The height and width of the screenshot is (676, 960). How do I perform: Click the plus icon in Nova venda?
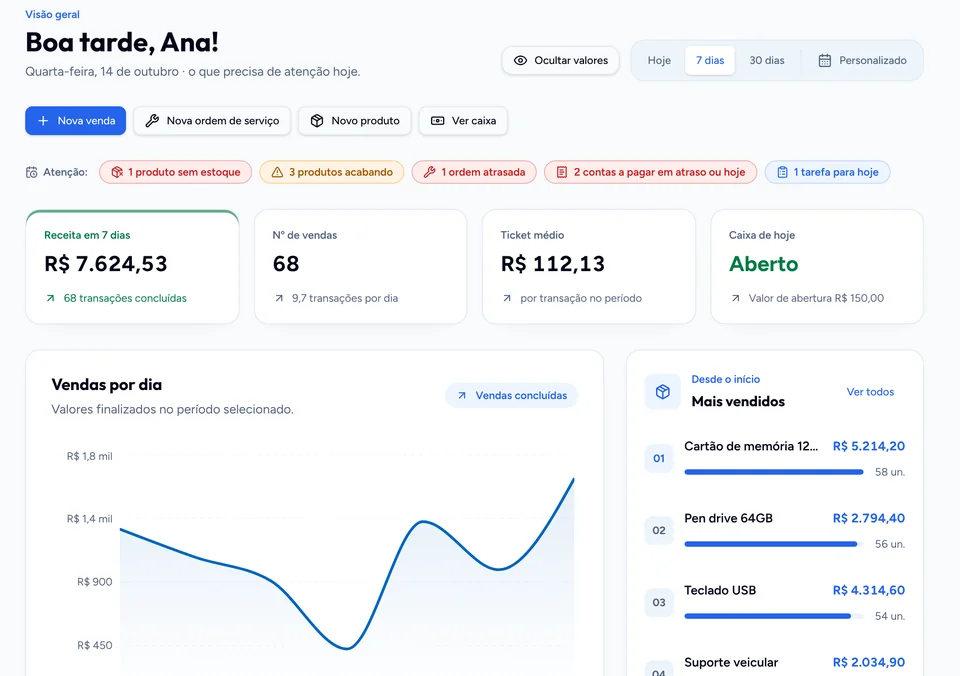[43, 121]
